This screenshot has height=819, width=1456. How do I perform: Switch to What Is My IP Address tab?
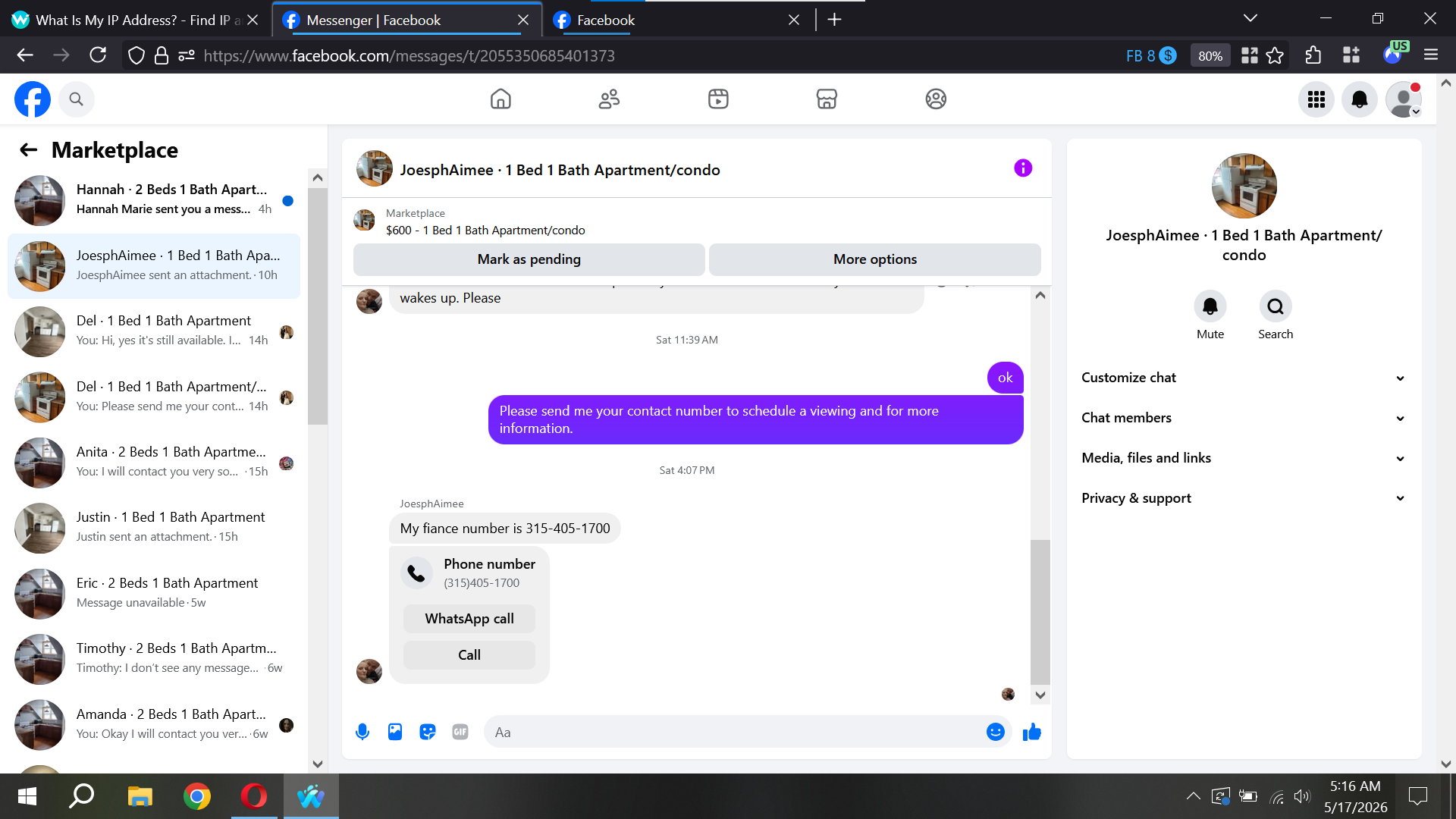click(135, 20)
